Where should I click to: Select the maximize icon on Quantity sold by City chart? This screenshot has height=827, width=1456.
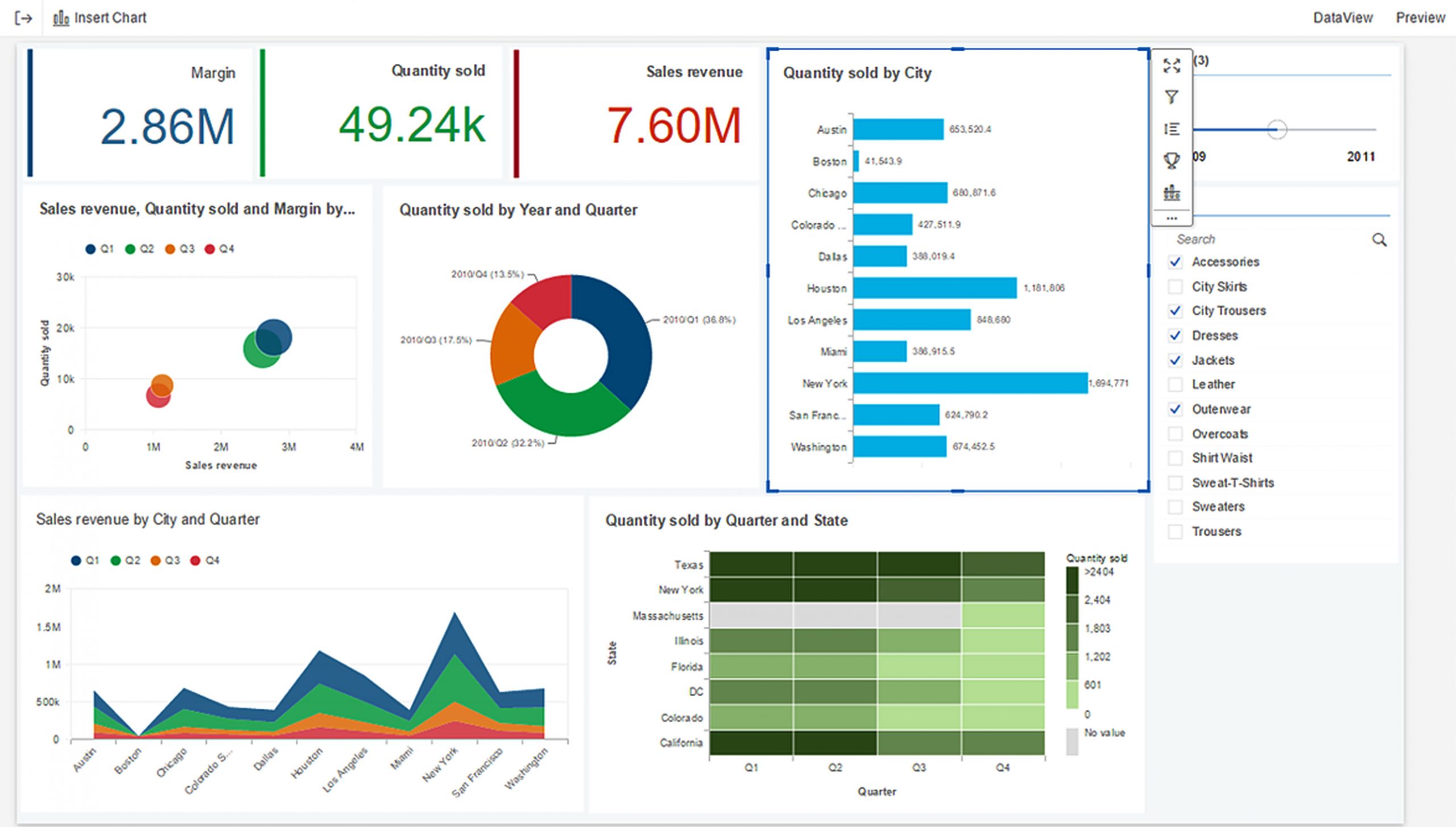click(x=1172, y=65)
